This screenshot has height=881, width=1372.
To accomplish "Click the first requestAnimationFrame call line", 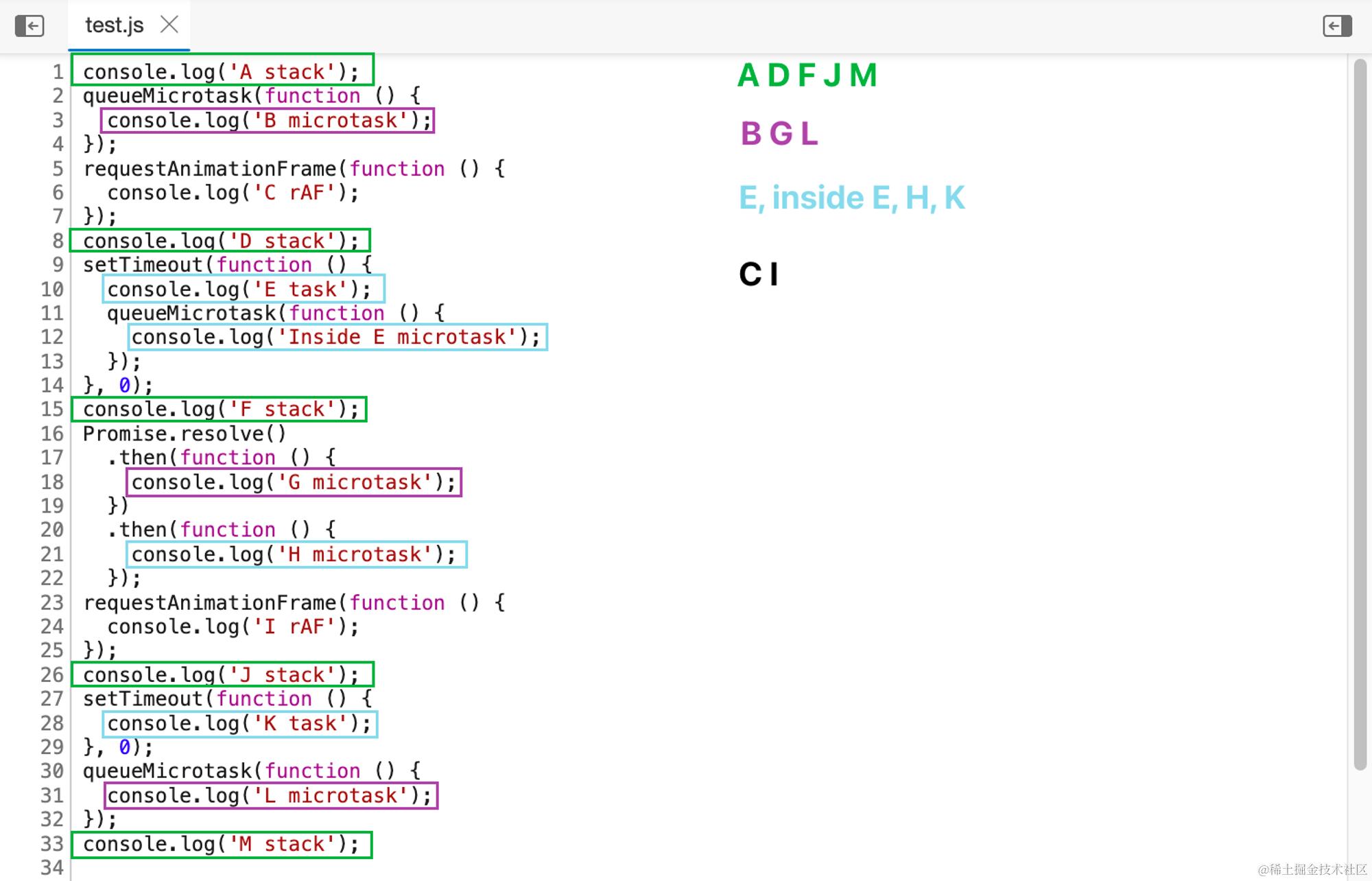I will point(294,169).
